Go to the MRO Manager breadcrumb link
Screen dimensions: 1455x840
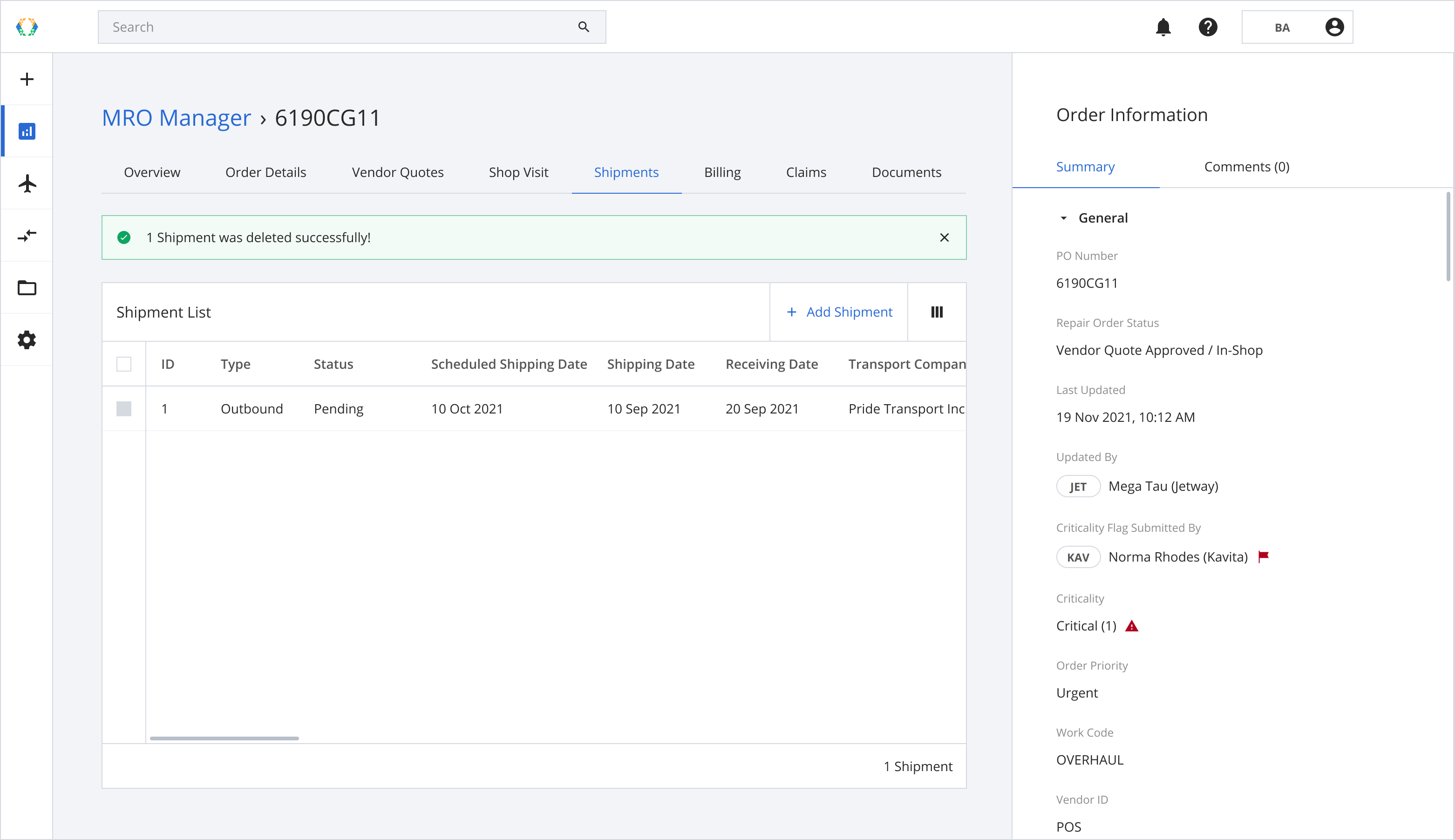177,118
